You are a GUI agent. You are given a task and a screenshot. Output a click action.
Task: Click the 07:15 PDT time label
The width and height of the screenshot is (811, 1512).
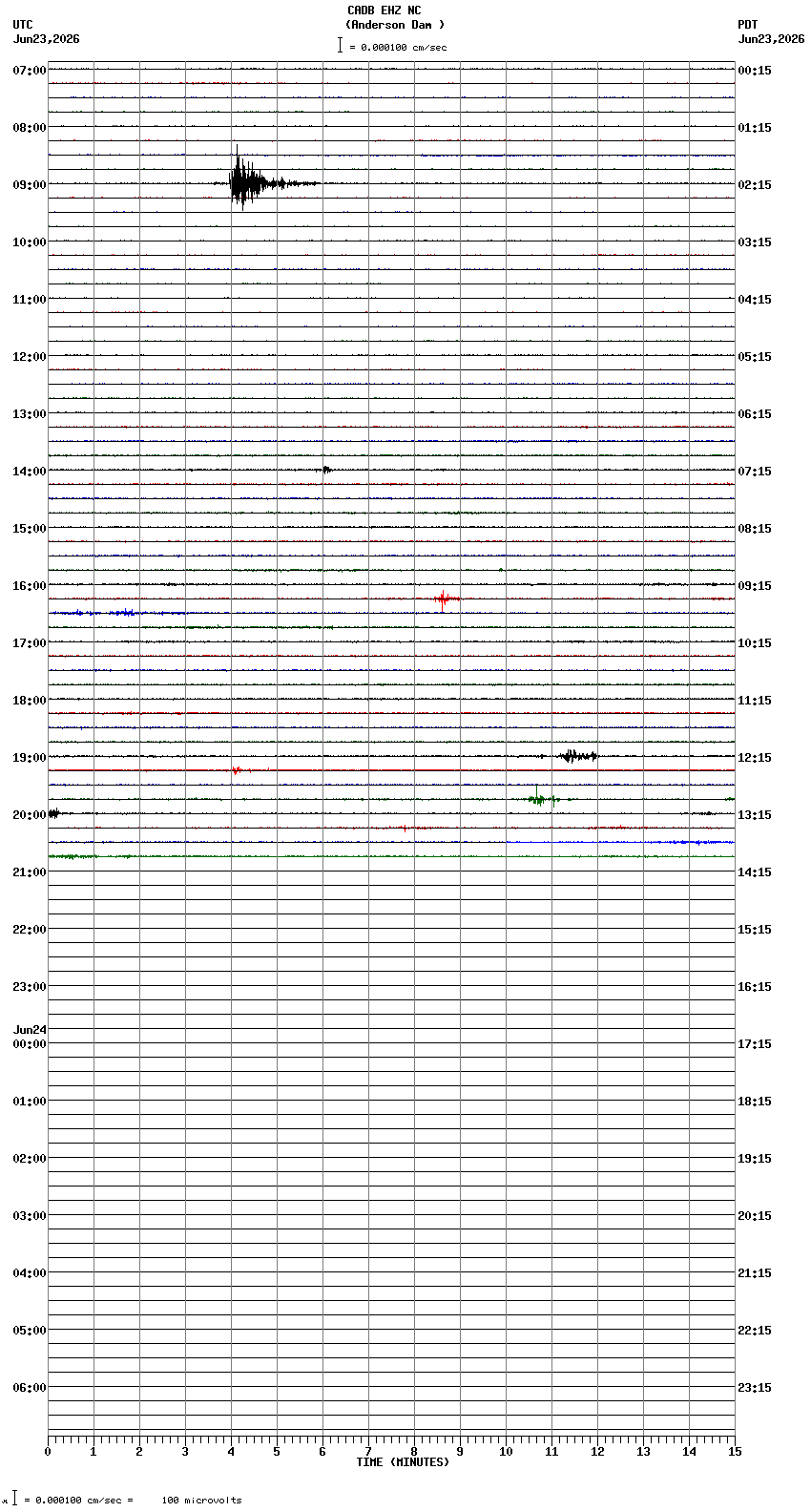point(755,472)
